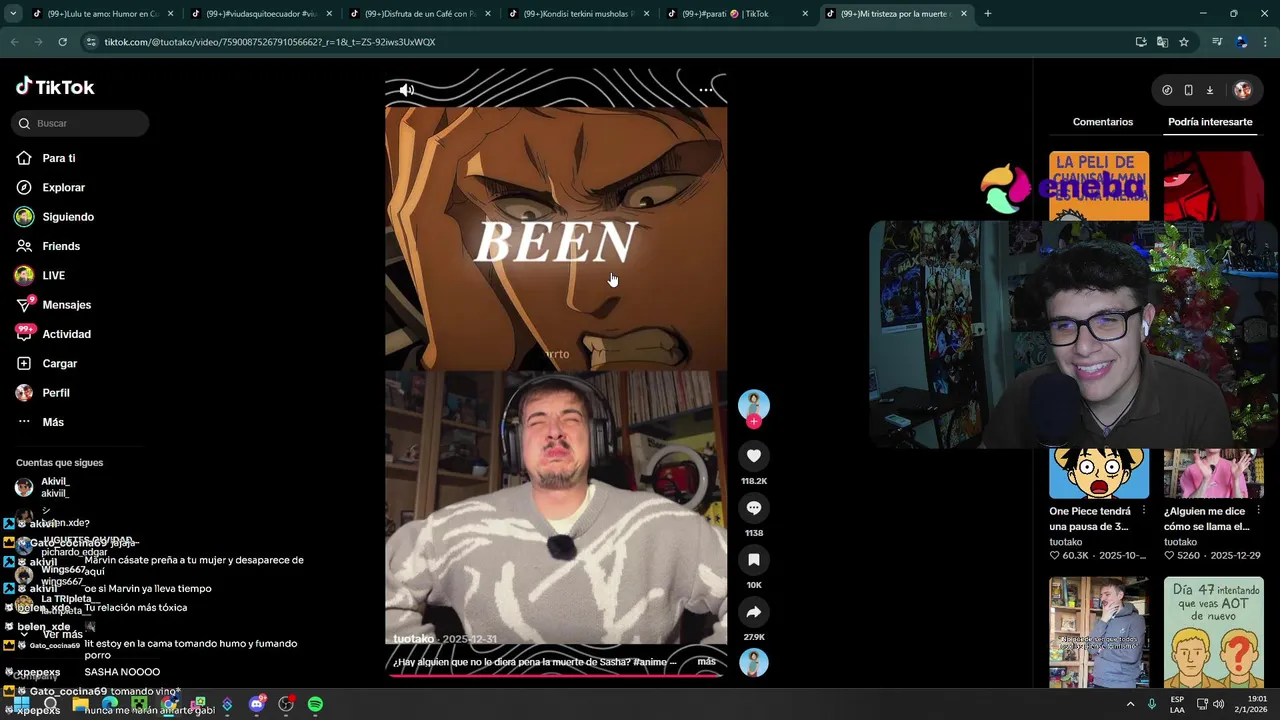Click the download desktop app icon
This screenshot has height=720, width=1280.
(x=1209, y=90)
